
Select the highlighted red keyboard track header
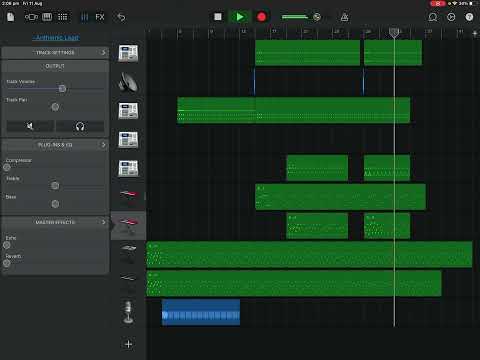click(x=128, y=225)
